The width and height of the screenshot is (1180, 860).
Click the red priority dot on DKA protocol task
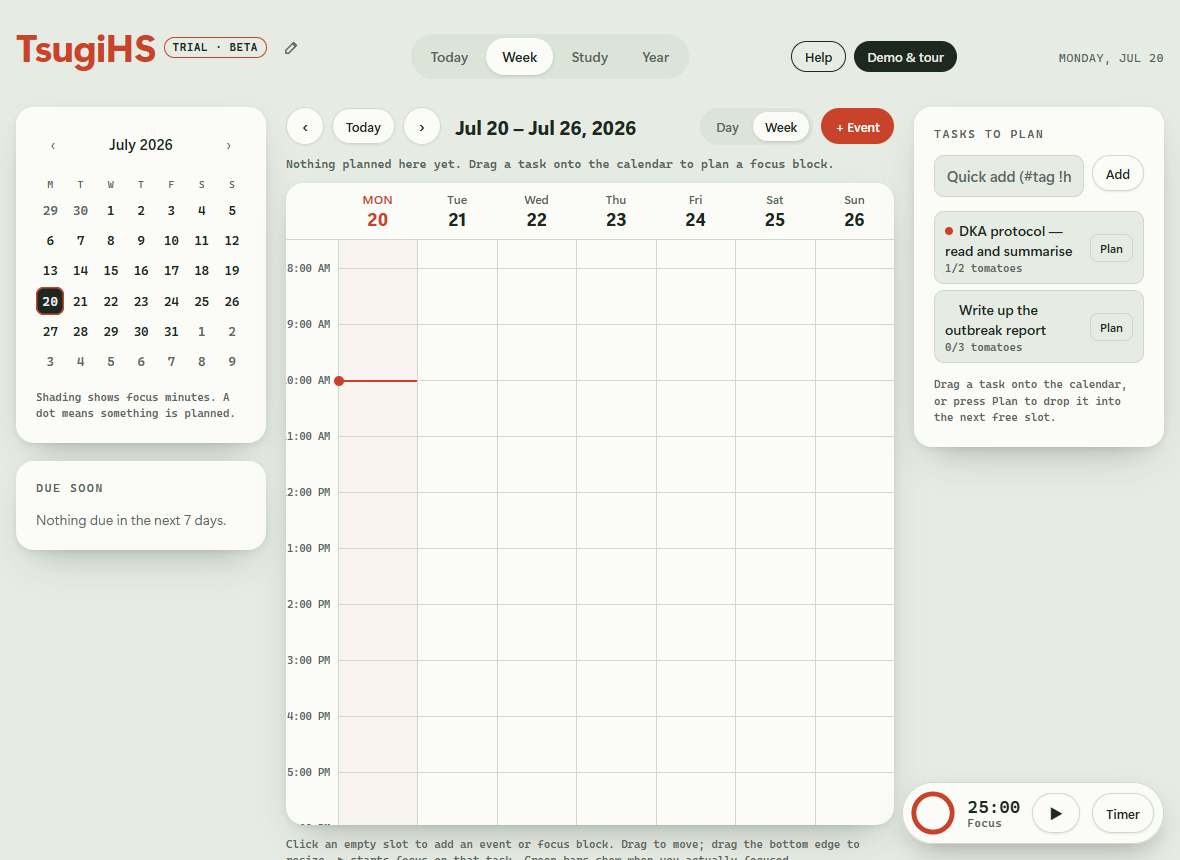click(x=949, y=231)
